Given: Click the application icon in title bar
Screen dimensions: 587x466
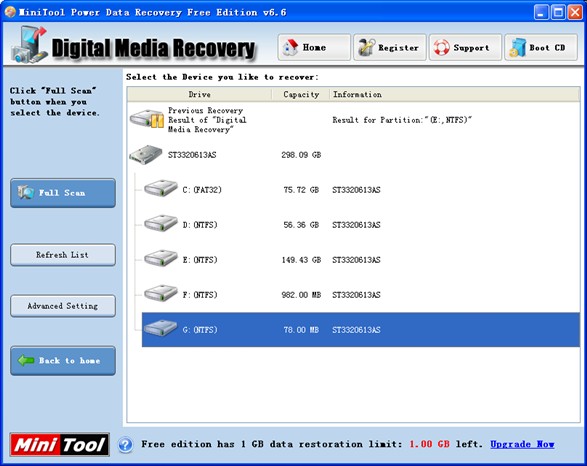Looking at the screenshot, I should tap(10, 12).
